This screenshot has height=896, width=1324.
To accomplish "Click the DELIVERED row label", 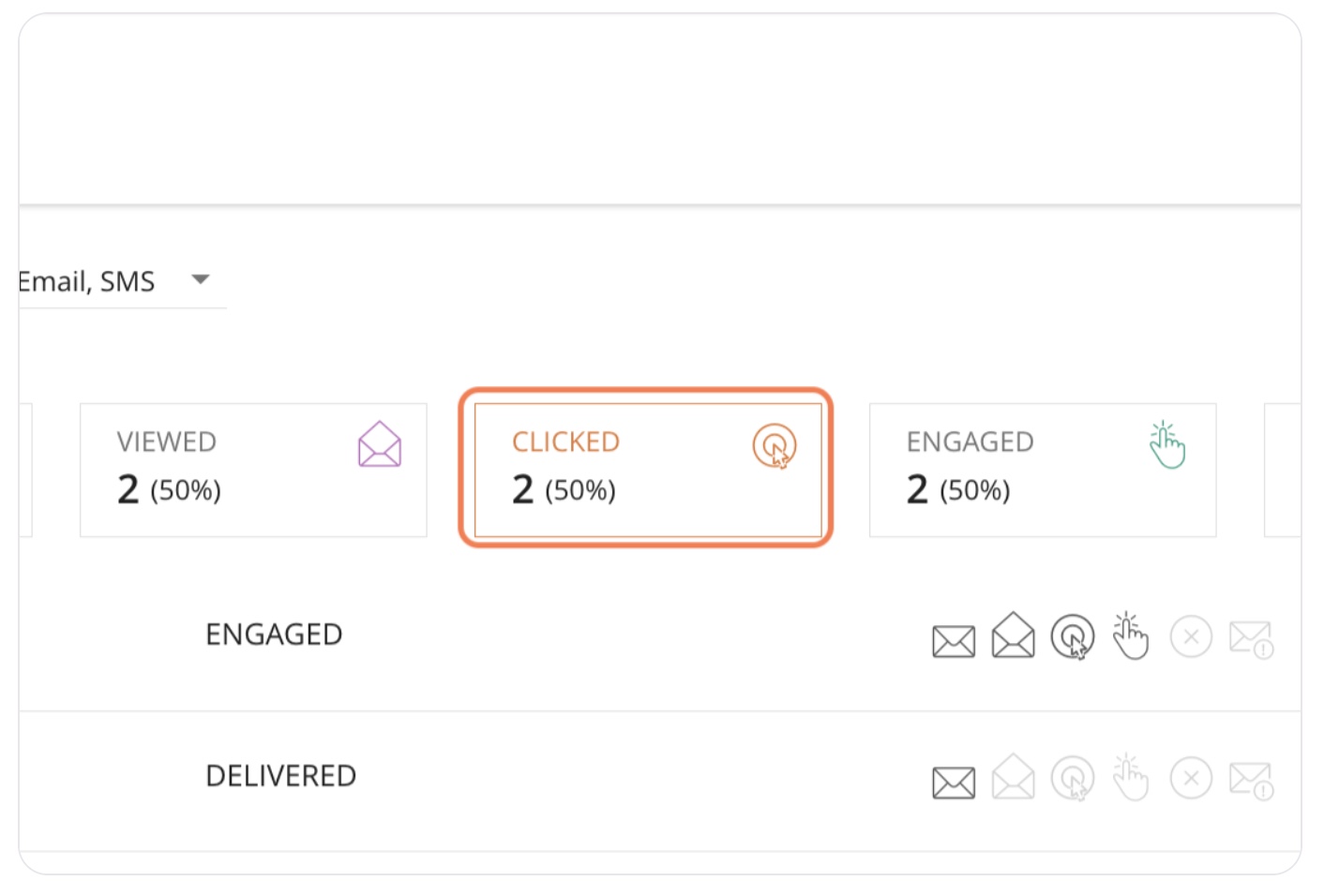I will click(x=280, y=776).
